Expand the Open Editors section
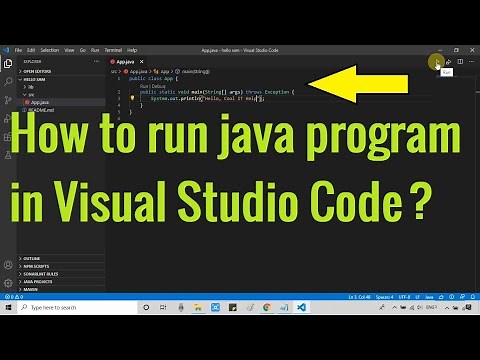The image size is (480, 360). point(61,71)
